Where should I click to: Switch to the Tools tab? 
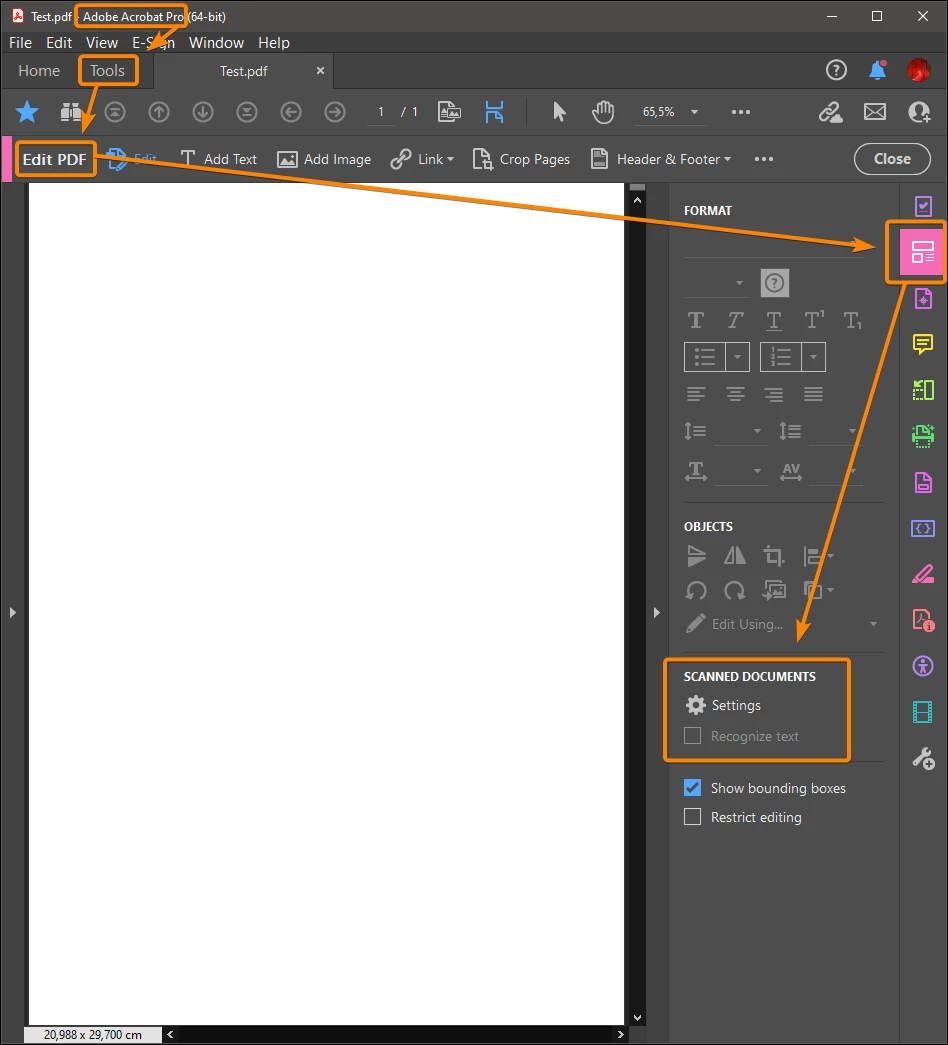point(107,71)
